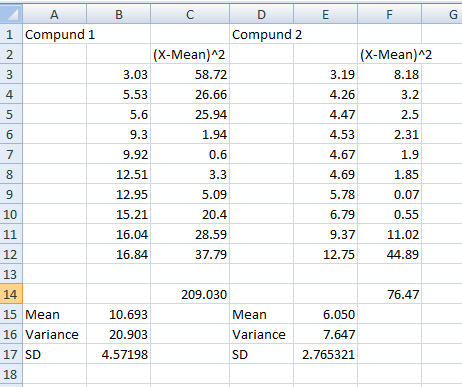Viewport: 462px width, 387px height.
Task: Select cell with value 12.95
Action: coord(118,194)
